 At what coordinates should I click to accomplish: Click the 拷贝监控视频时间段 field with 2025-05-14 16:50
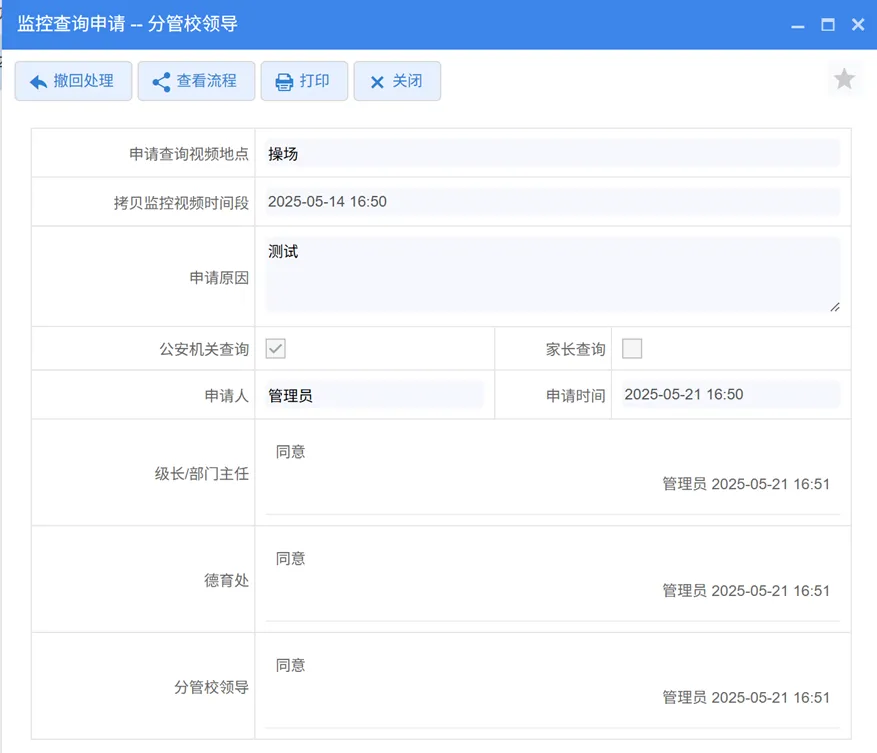[x=553, y=201]
